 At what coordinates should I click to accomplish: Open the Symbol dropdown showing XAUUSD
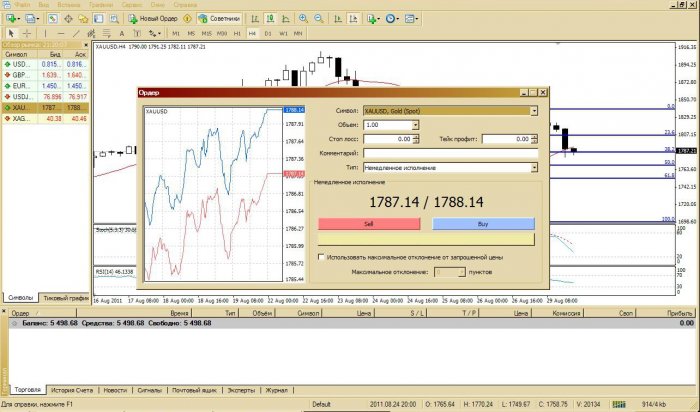pos(534,111)
